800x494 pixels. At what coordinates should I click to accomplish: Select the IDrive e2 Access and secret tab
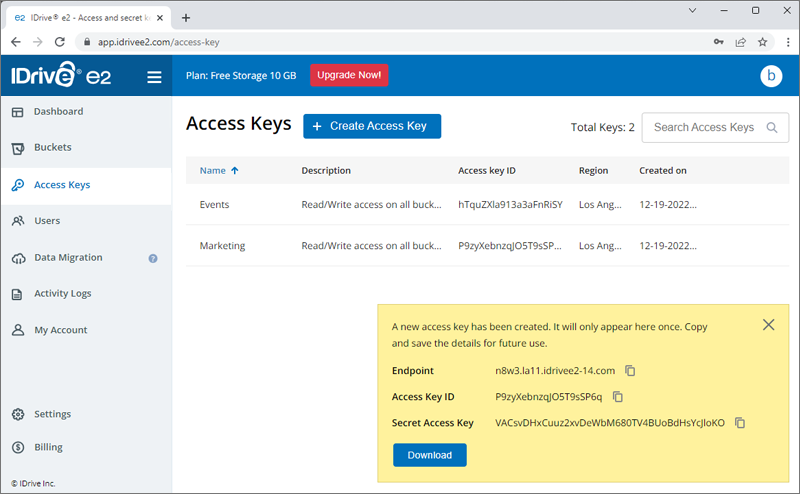[x=89, y=18]
